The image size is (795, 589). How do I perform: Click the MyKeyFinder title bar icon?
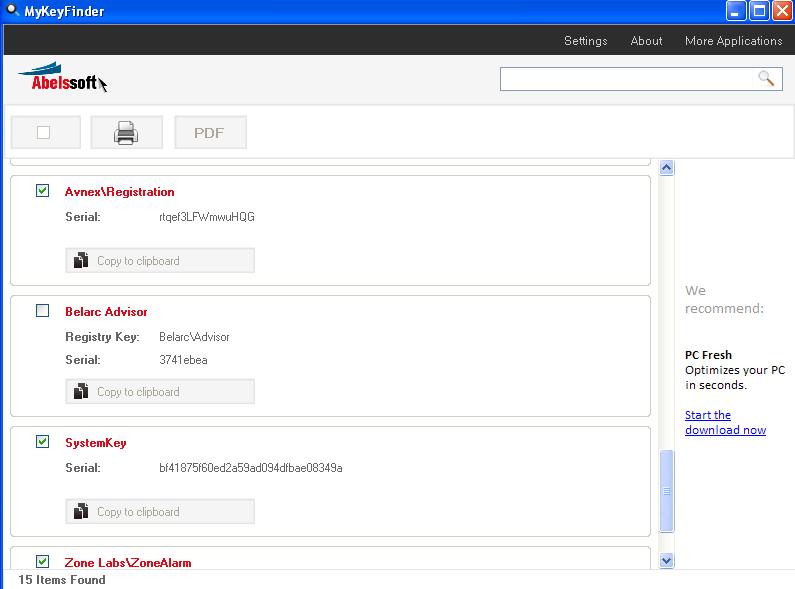point(10,11)
